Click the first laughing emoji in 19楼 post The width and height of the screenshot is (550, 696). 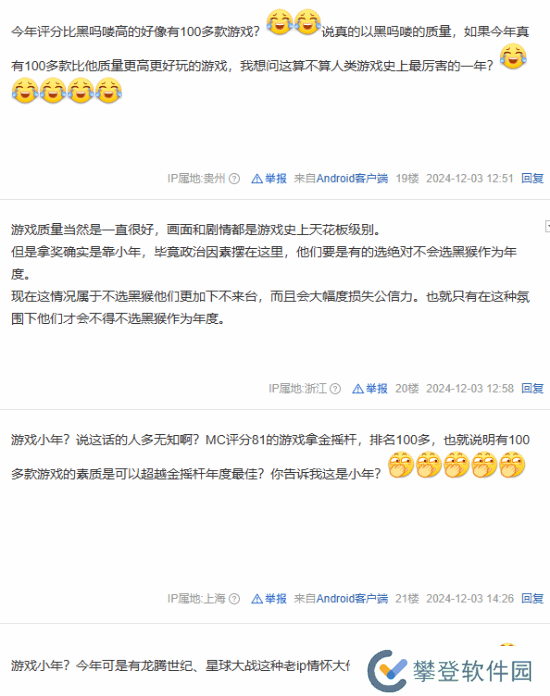(280, 22)
